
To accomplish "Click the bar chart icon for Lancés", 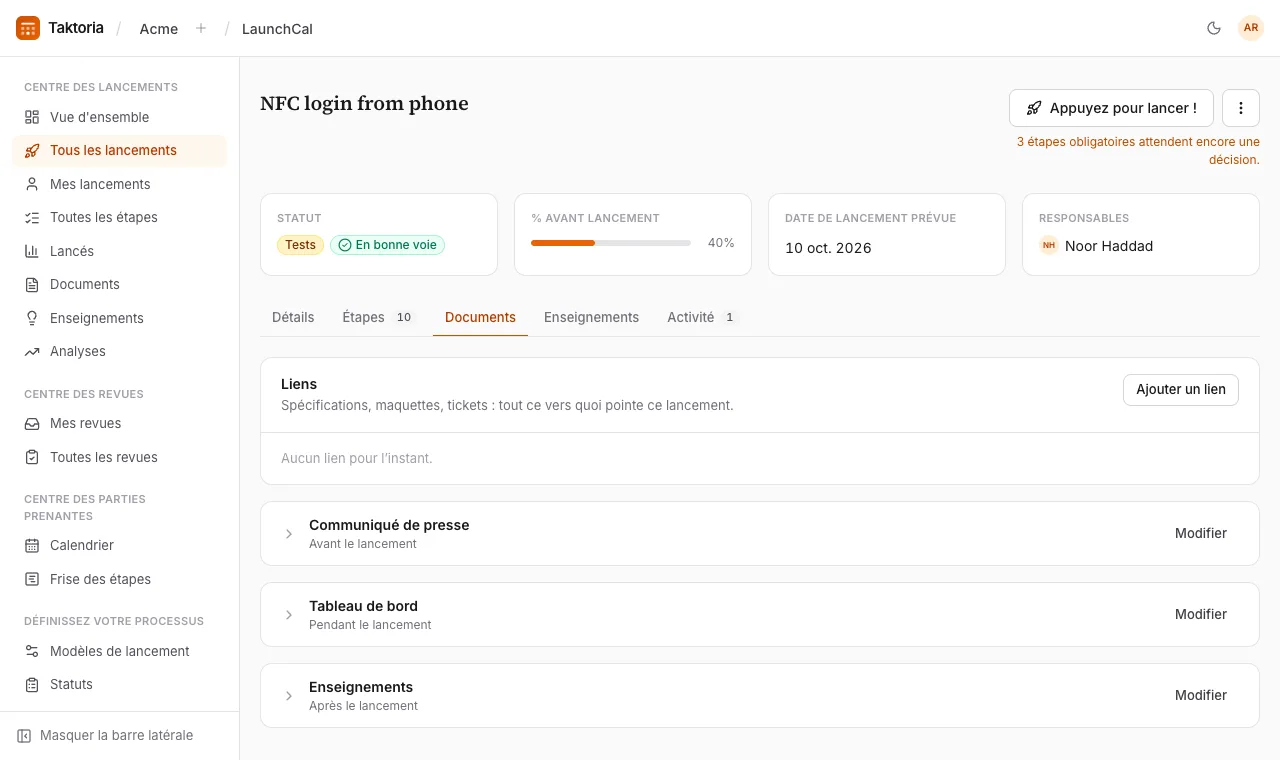I will coord(32,251).
